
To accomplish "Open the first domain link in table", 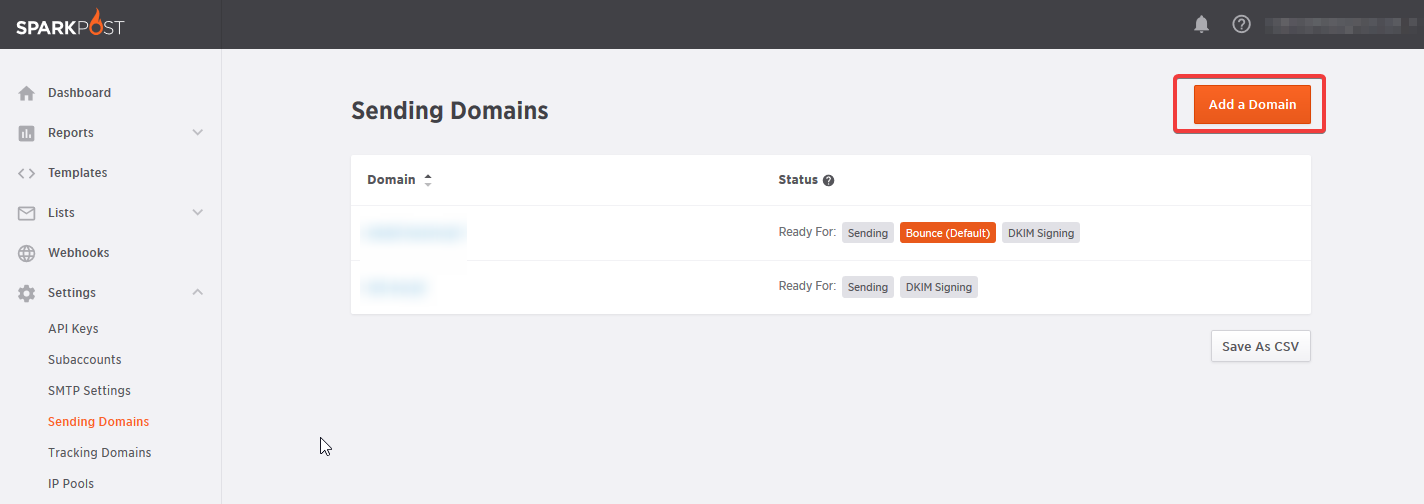I will coord(413,233).
